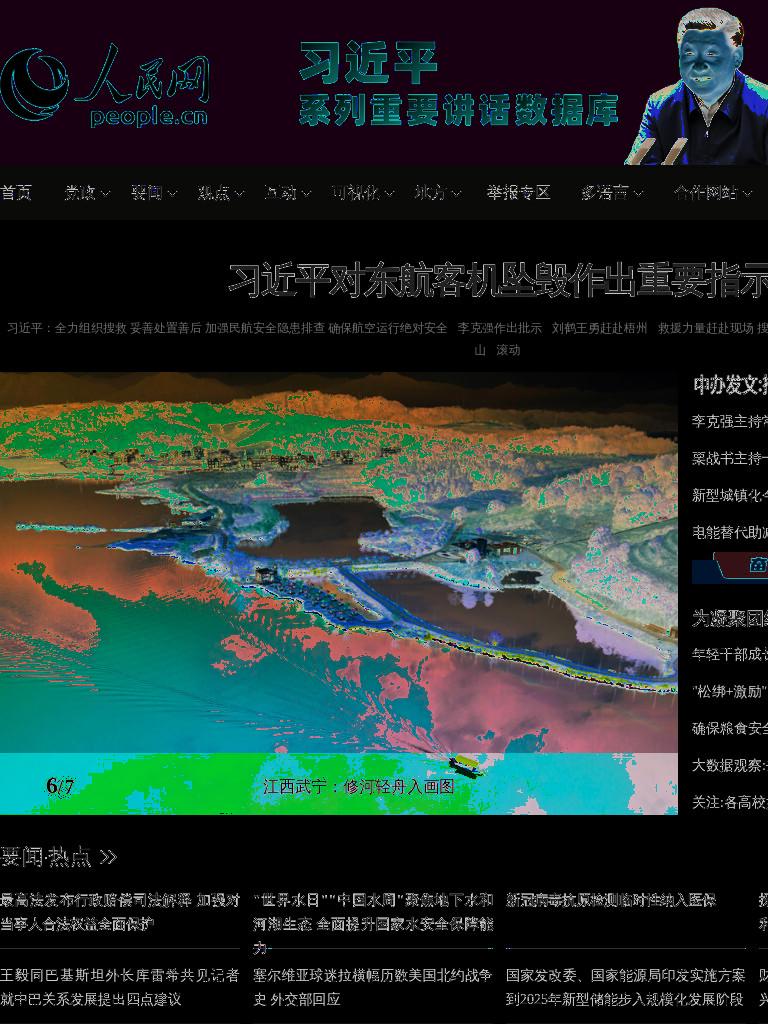This screenshot has height=1024, width=768.
Task: Open 举报专区 in the navigation bar
Action: 519,193
